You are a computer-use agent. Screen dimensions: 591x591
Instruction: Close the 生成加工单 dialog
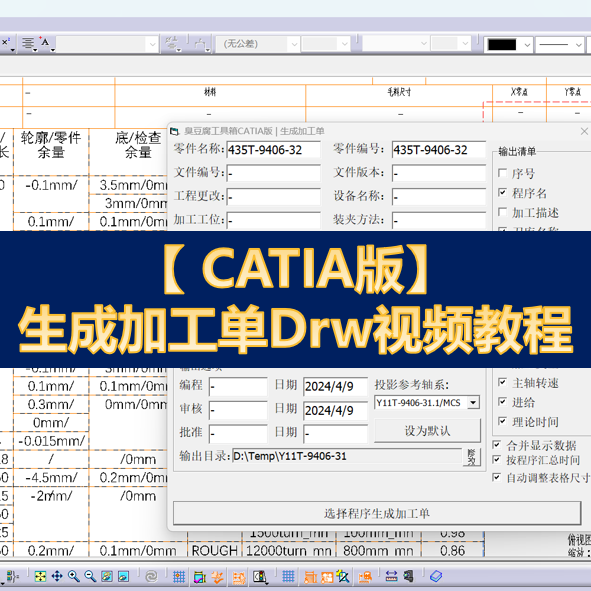(584, 131)
